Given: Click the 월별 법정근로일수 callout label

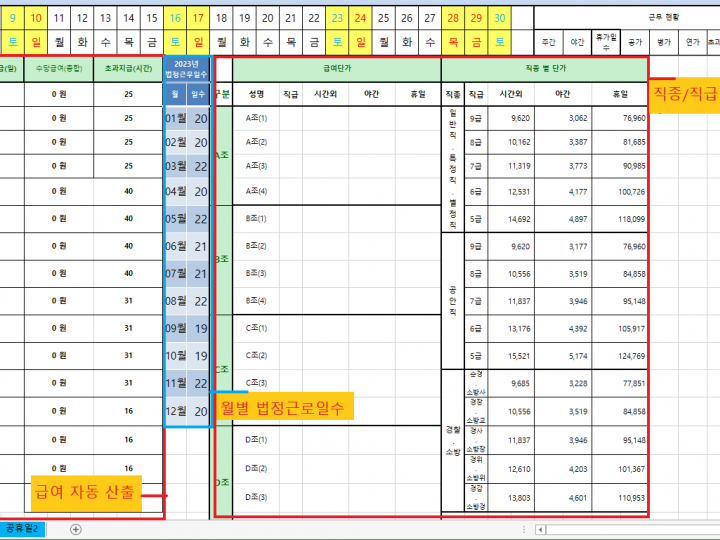Looking at the screenshot, I should [285, 407].
